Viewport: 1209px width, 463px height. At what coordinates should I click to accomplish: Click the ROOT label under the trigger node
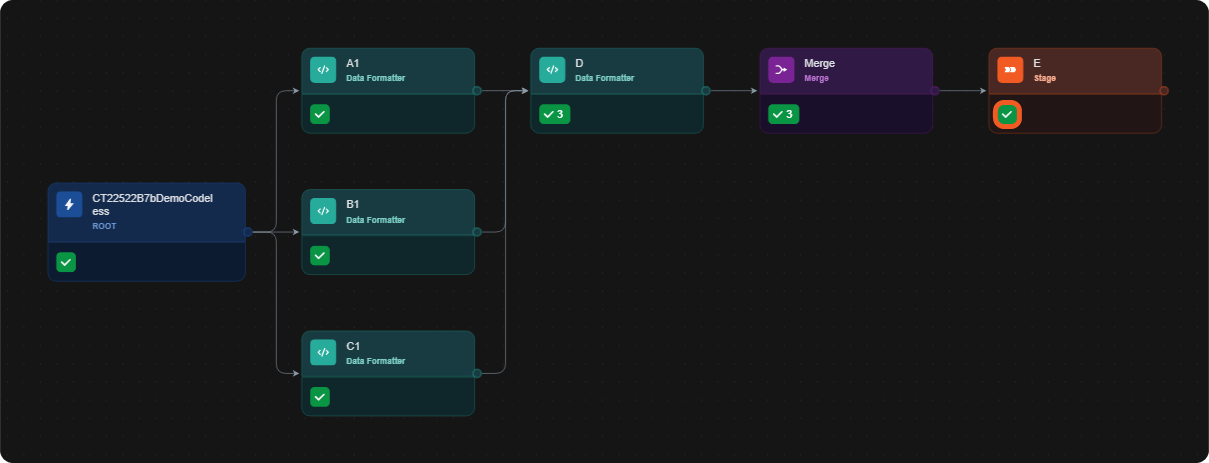tap(104, 226)
